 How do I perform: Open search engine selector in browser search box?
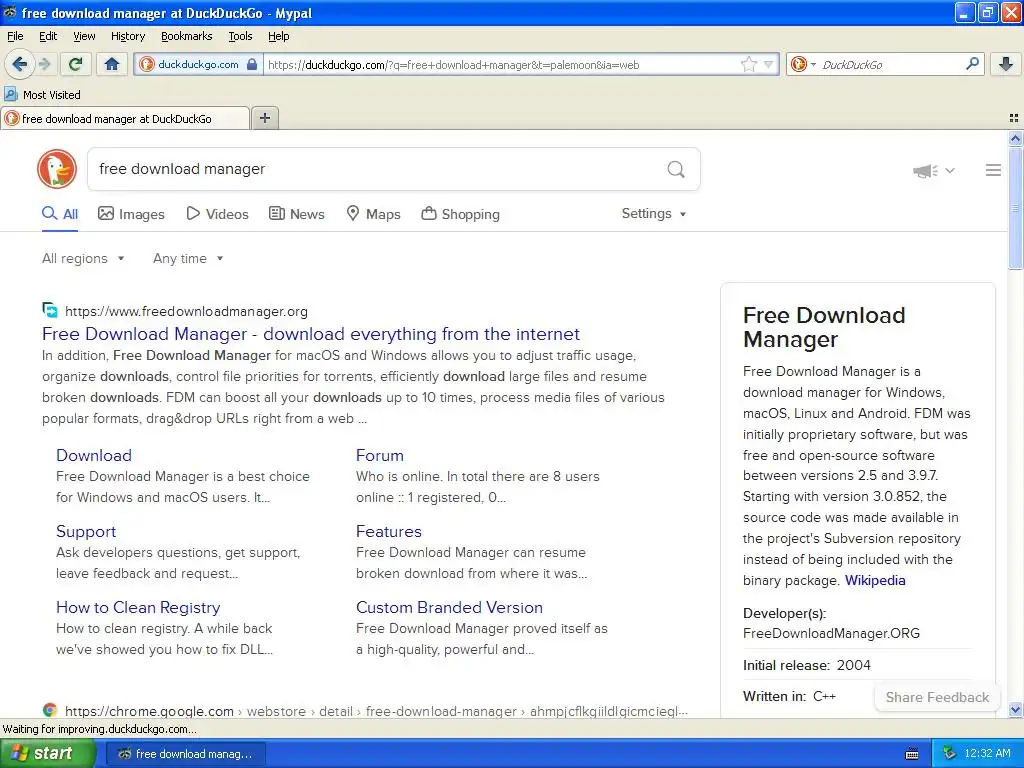pyautogui.click(x=802, y=64)
